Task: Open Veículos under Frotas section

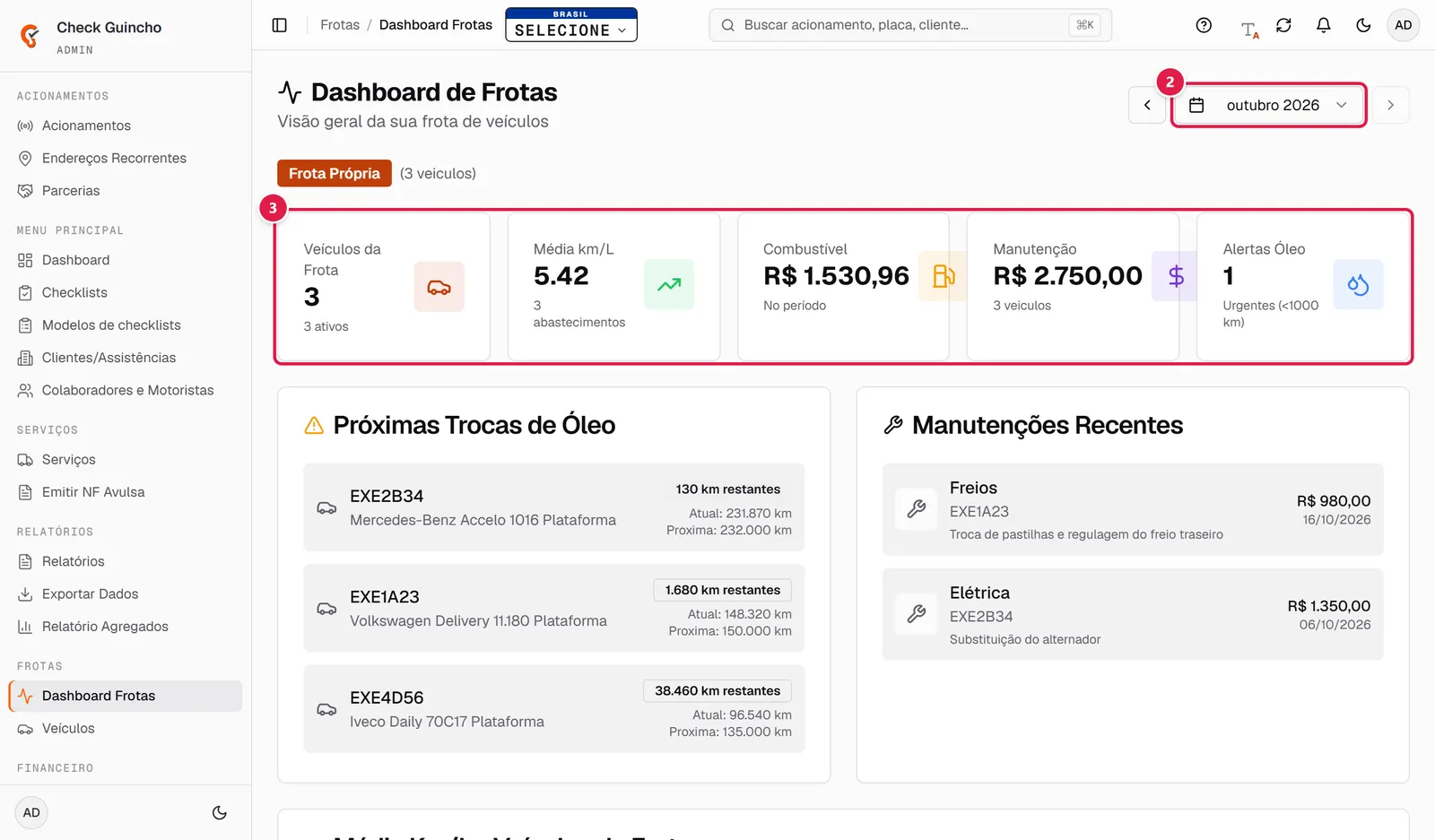Action: [126, 729]
